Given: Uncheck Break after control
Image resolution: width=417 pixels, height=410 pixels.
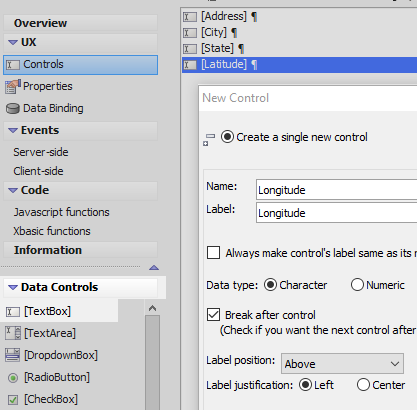Looking at the screenshot, I should point(213,315).
